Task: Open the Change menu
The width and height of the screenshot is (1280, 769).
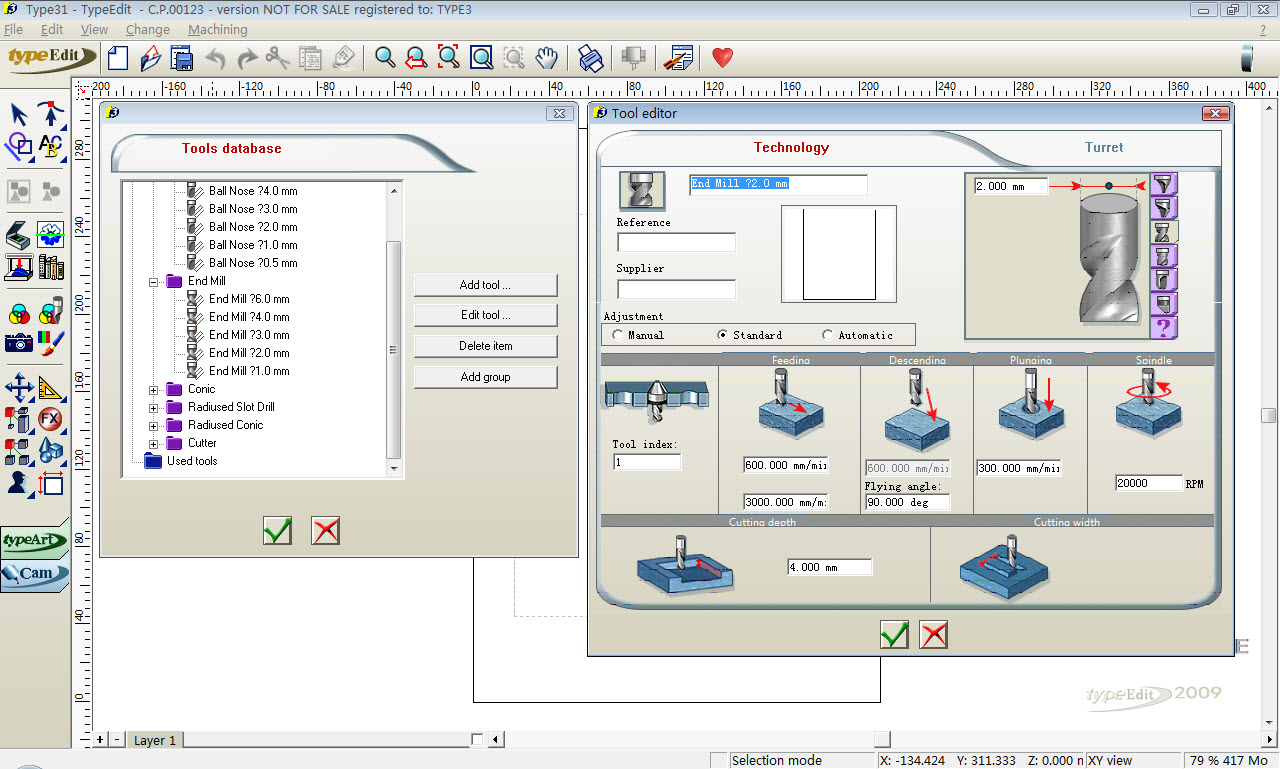Action: tap(148, 30)
